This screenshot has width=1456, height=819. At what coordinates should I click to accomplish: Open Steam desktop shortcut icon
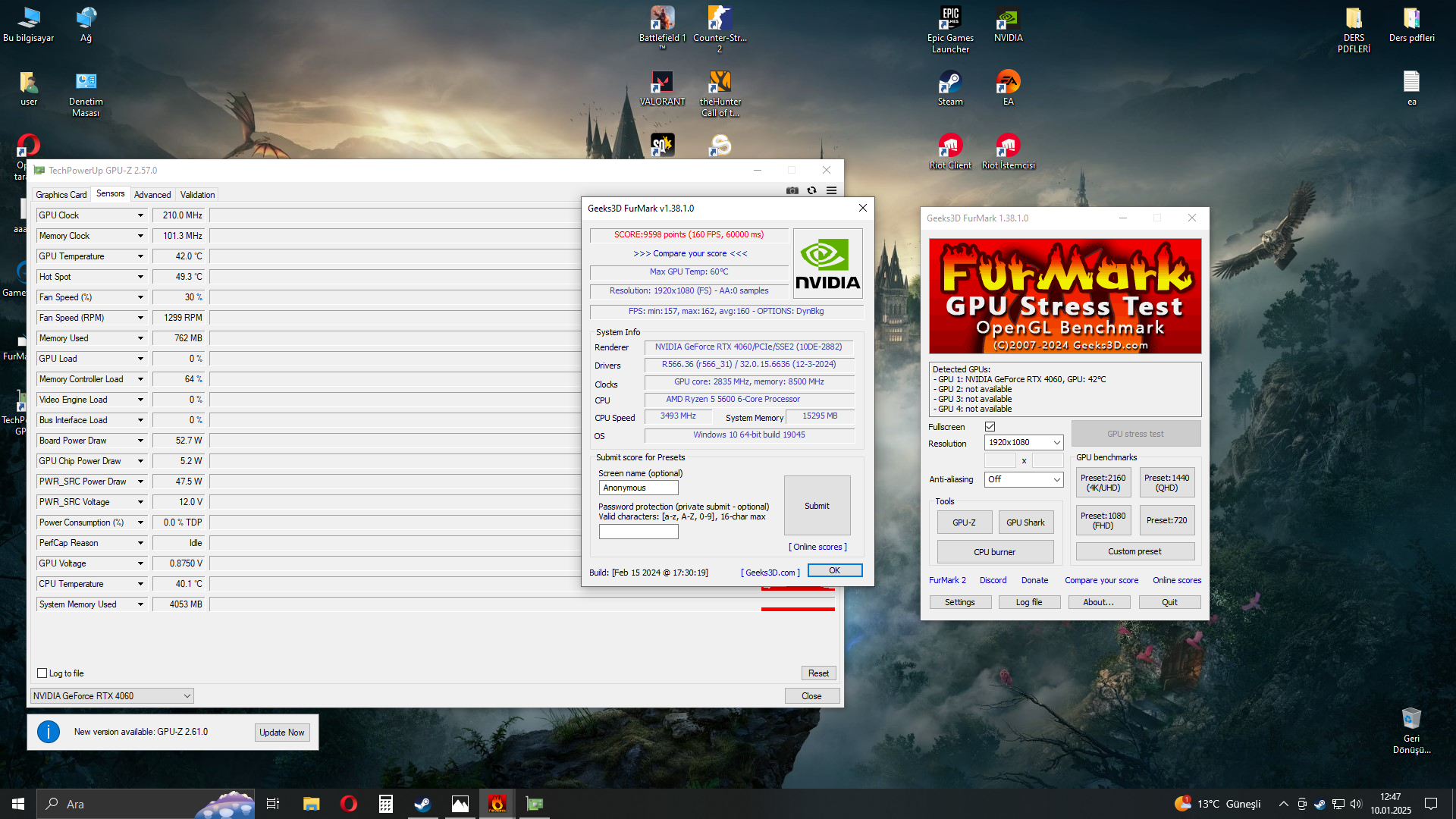click(x=949, y=83)
